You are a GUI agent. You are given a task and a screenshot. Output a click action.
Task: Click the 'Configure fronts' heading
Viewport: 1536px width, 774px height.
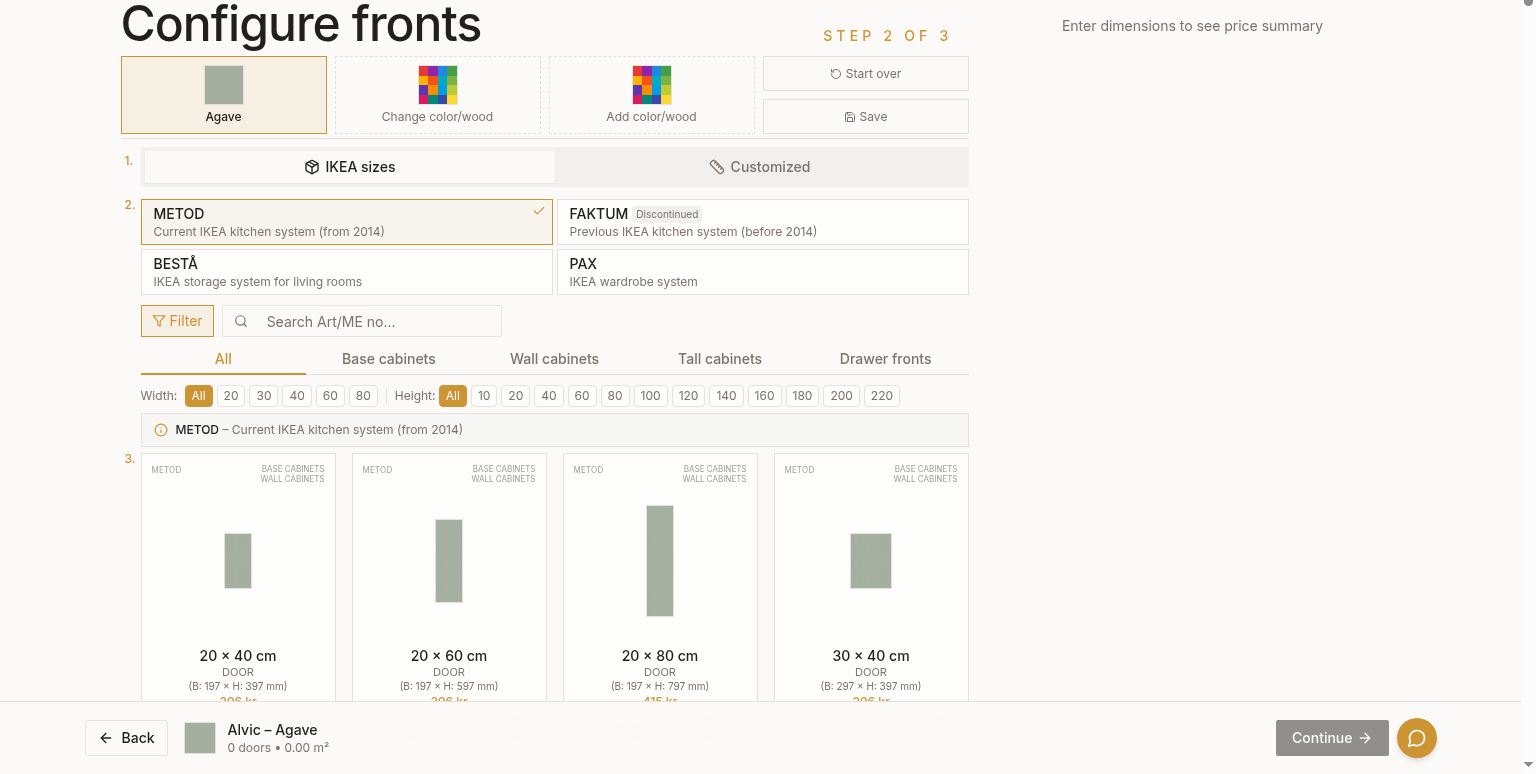coord(301,24)
